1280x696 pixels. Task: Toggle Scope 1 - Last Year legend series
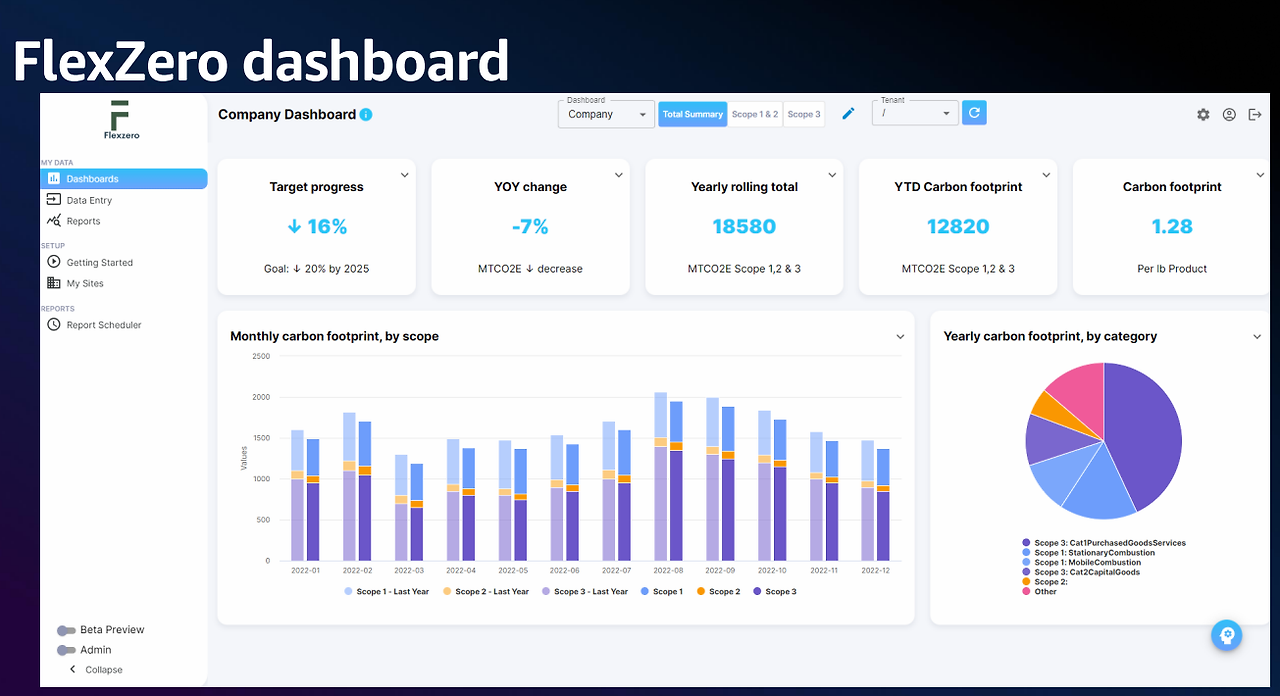[x=386, y=592]
